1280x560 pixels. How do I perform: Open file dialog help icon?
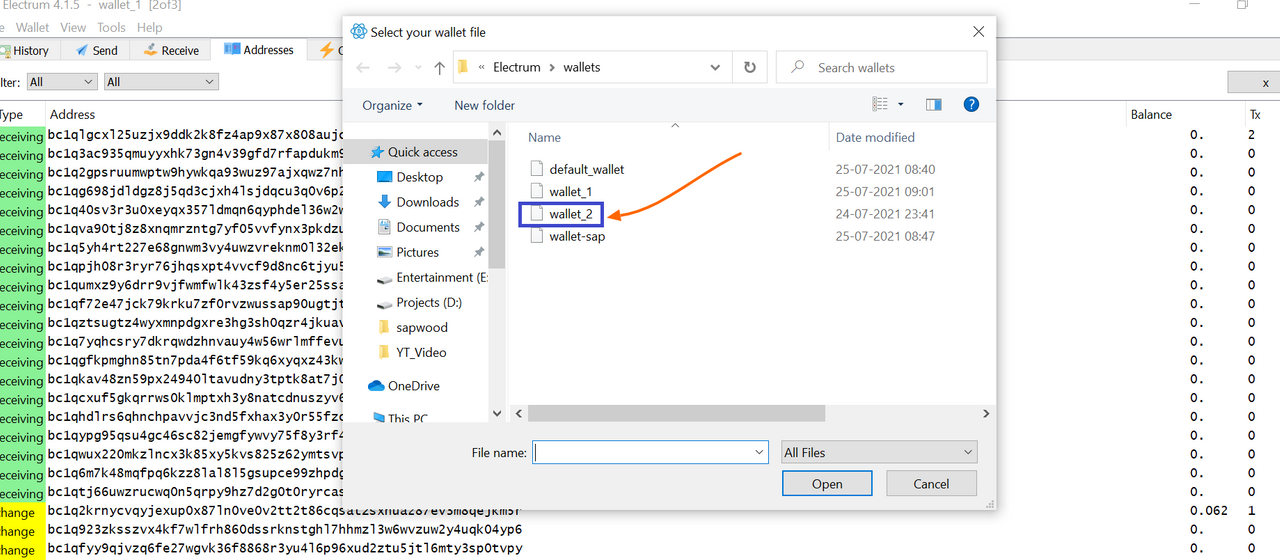point(970,104)
